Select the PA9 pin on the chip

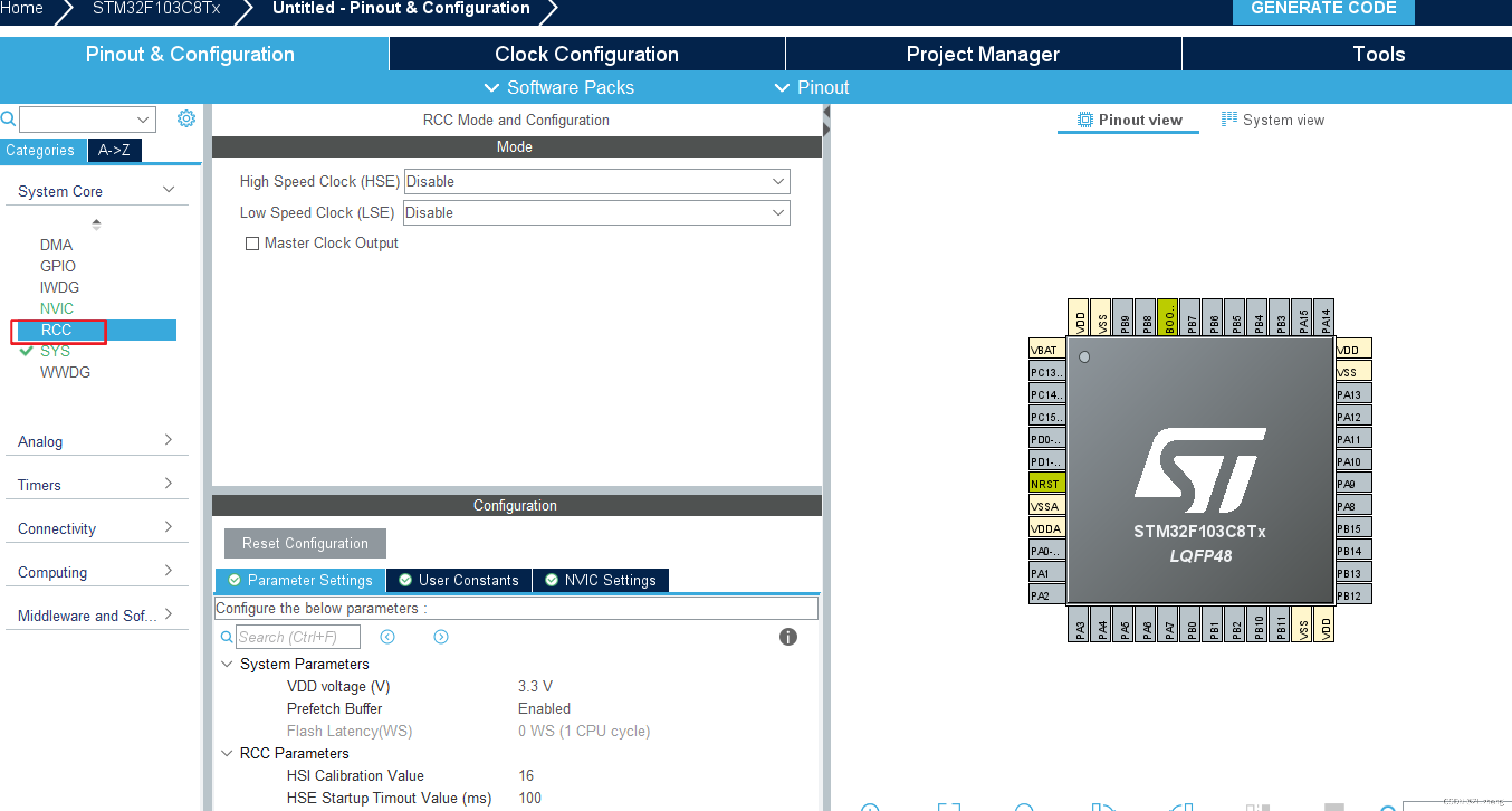(1353, 484)
